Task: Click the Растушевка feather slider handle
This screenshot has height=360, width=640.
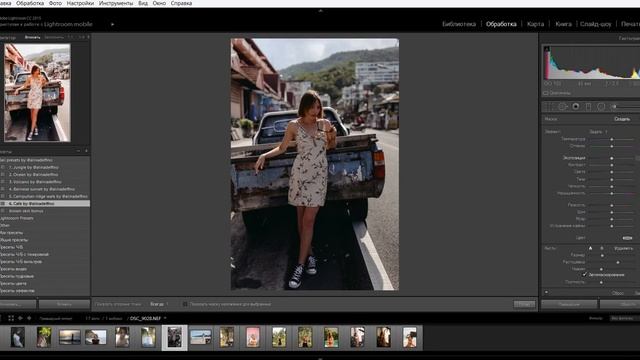Action: pos(618,262)
